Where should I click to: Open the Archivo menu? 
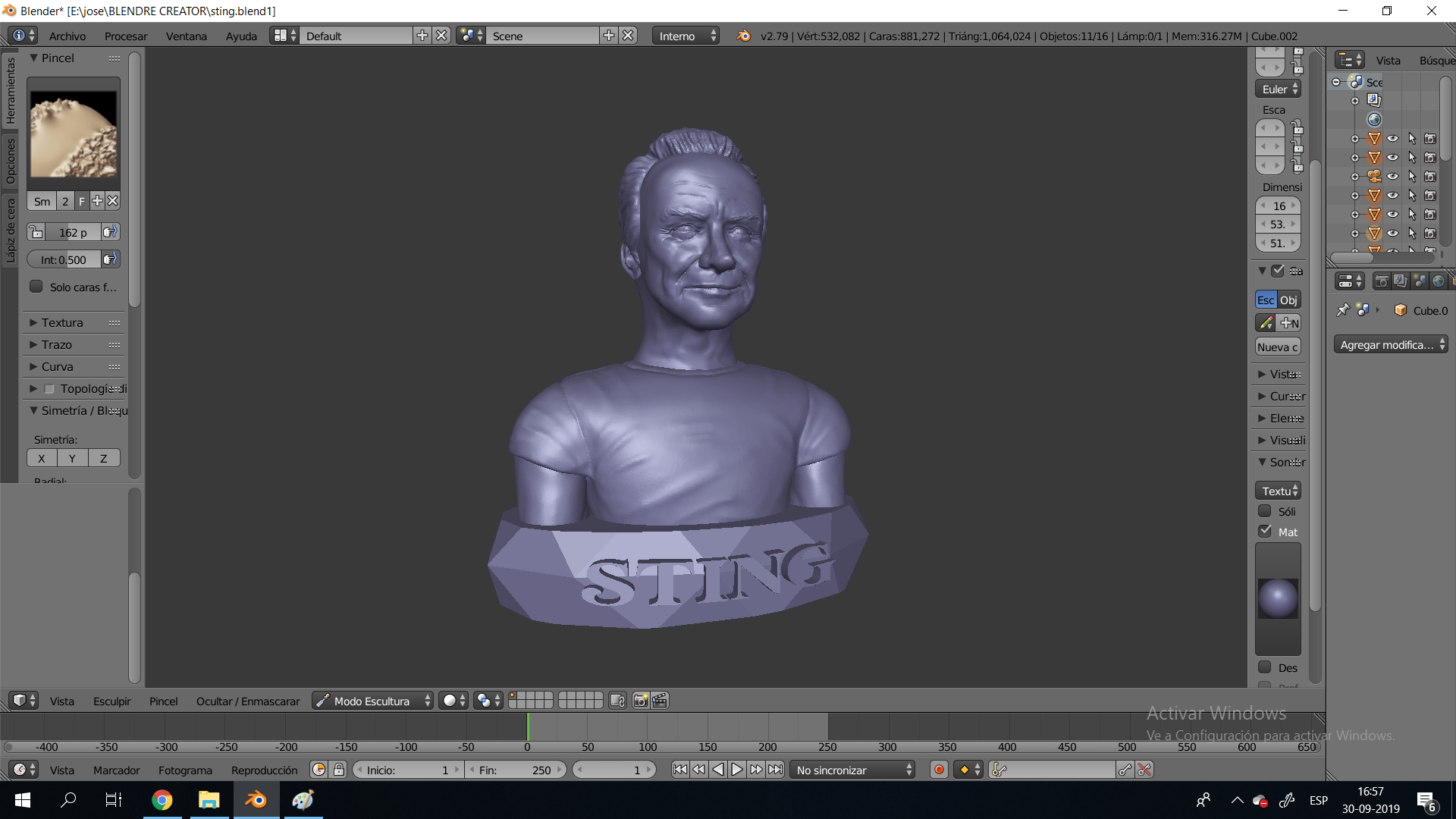pos(67,36)
